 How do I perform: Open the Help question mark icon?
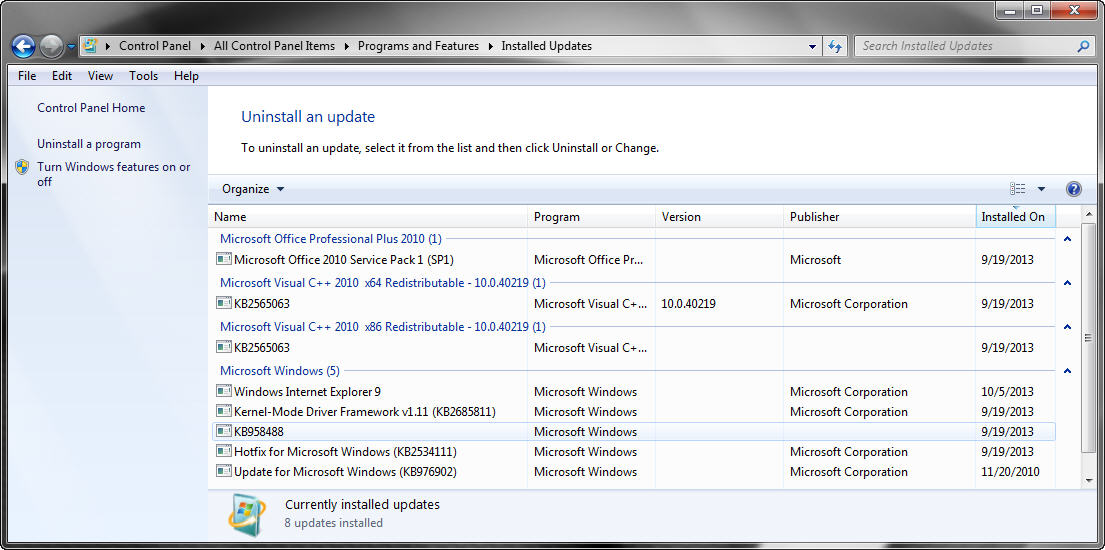(1073, 189)
